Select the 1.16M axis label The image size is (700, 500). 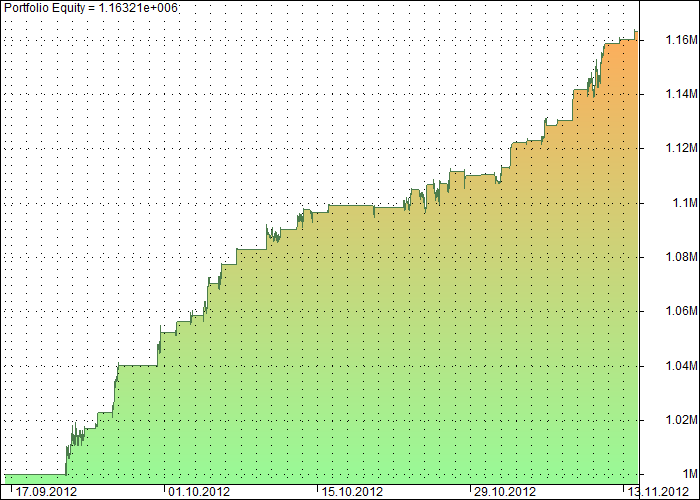tap(681, 40)
